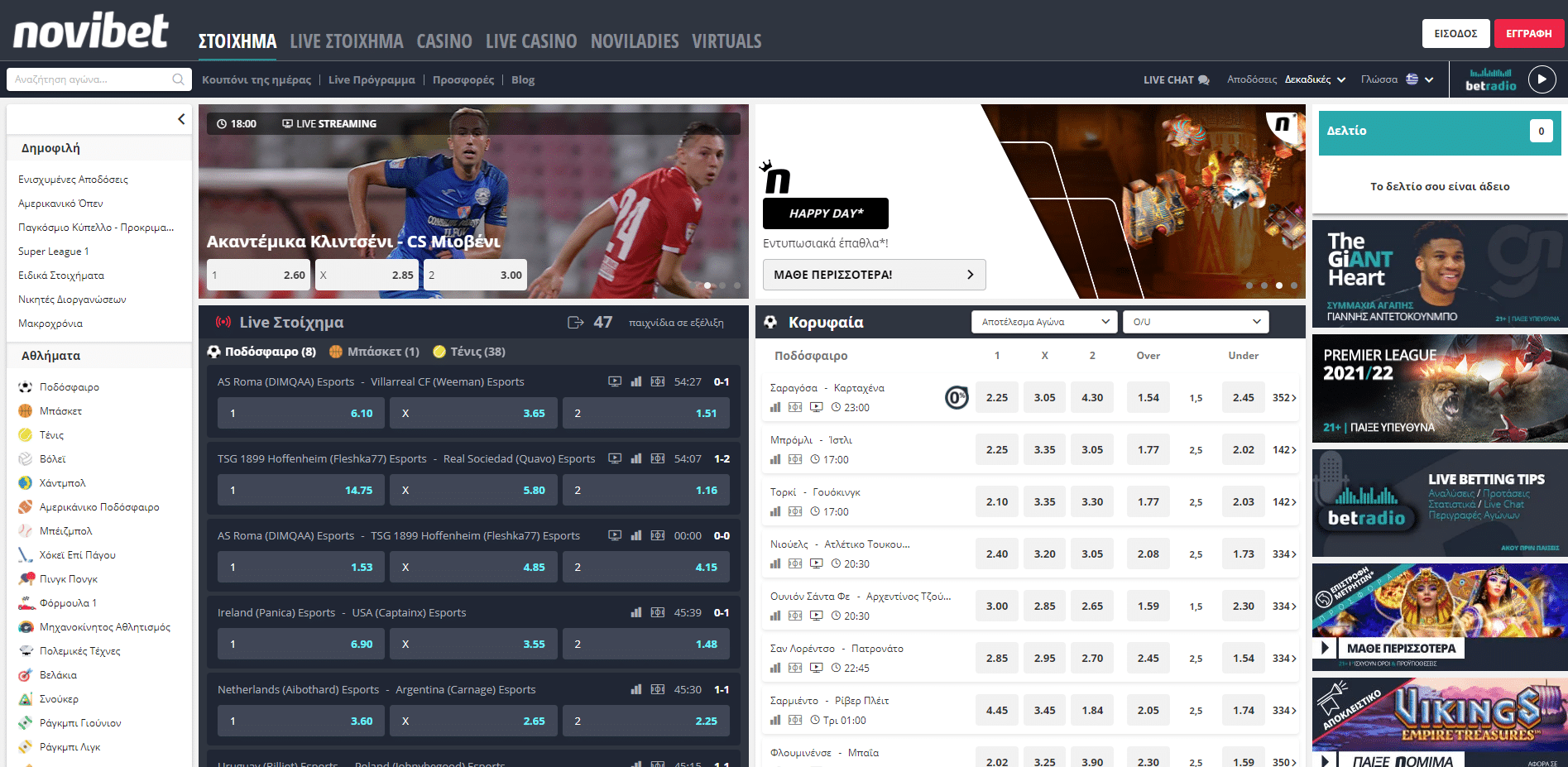Click the search magnifier icon
The width and height of the screenshot is (1568, 767).
178,79
